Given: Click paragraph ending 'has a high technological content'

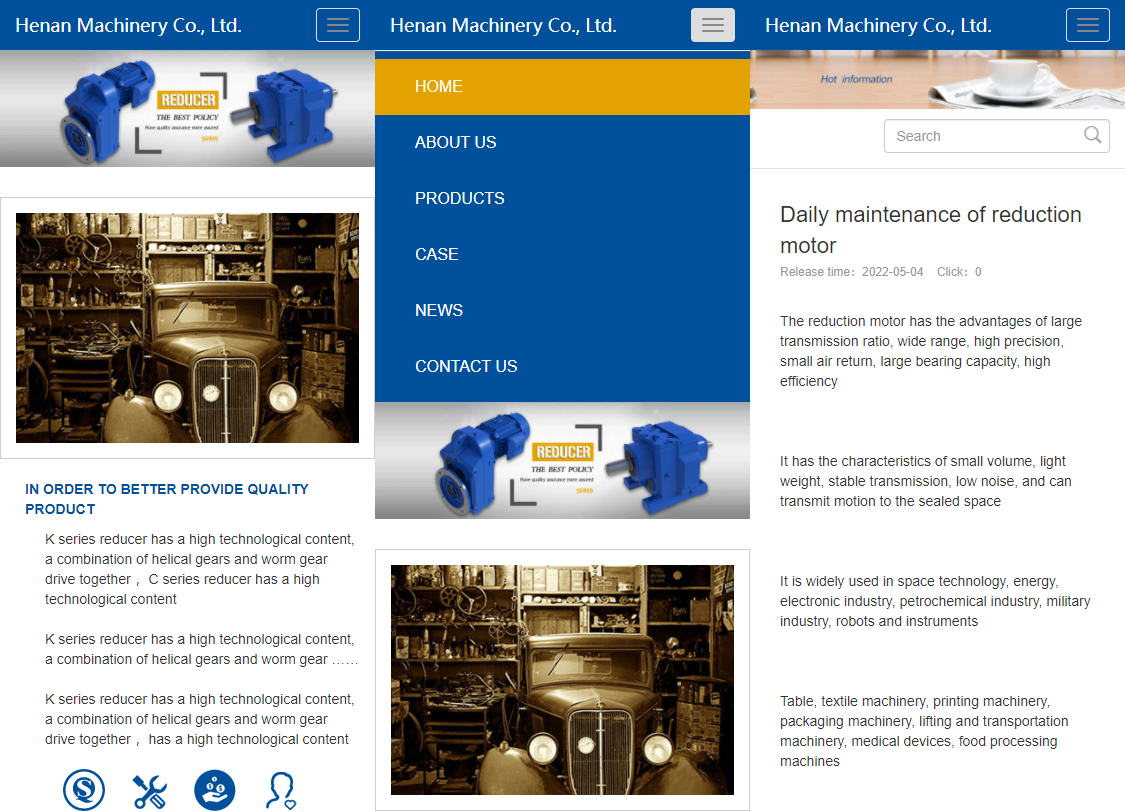Looking at the screenshot, I should [x=200, y=719].
